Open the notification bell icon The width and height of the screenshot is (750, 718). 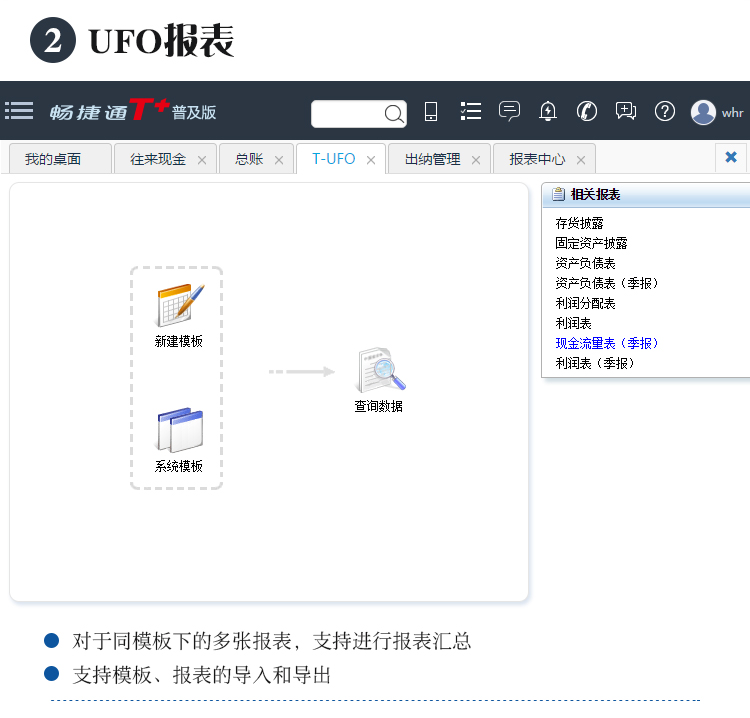coord(548,111)
